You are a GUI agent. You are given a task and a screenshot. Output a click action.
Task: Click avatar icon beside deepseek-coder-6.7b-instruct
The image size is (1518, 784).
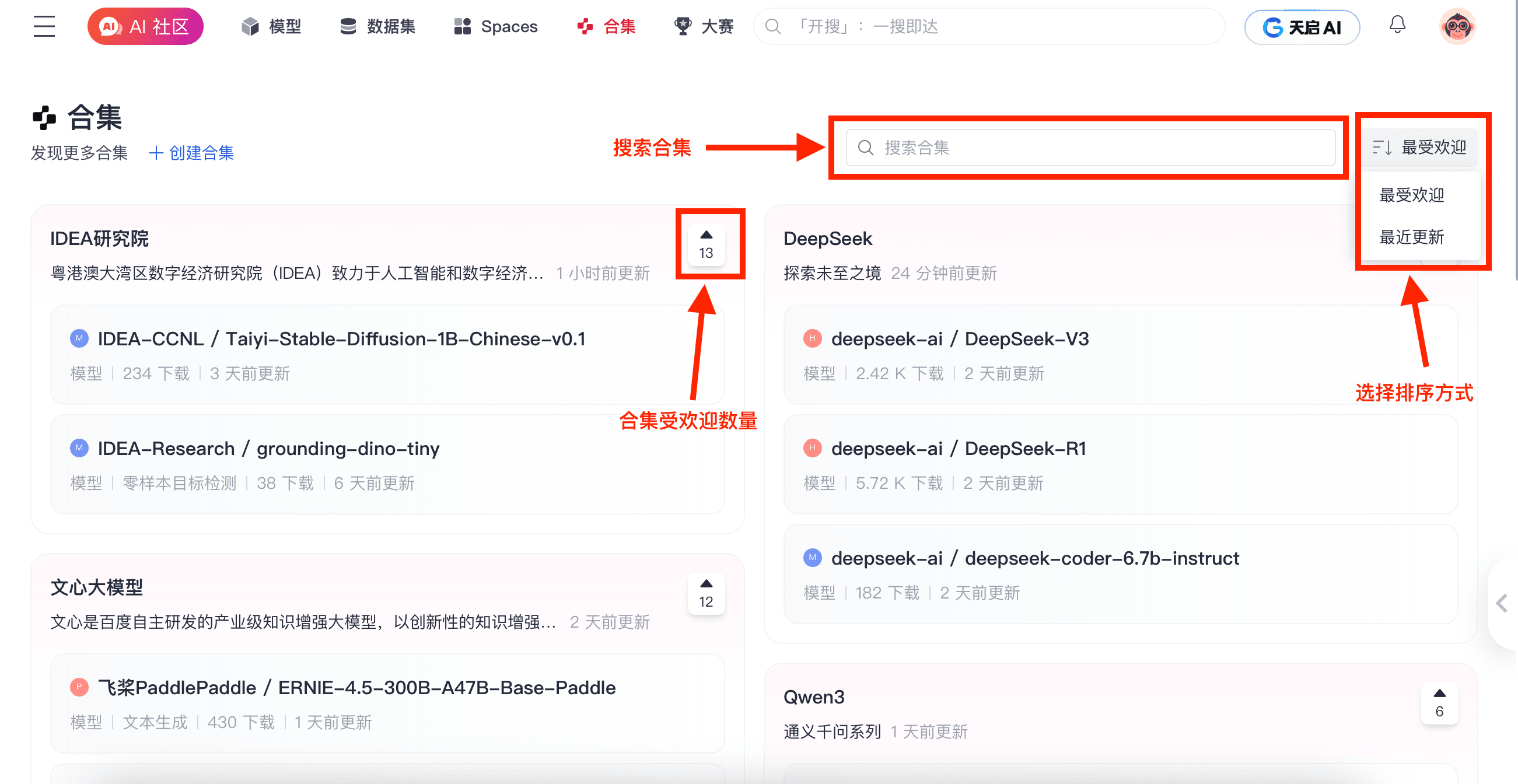(x=813, y=558)
